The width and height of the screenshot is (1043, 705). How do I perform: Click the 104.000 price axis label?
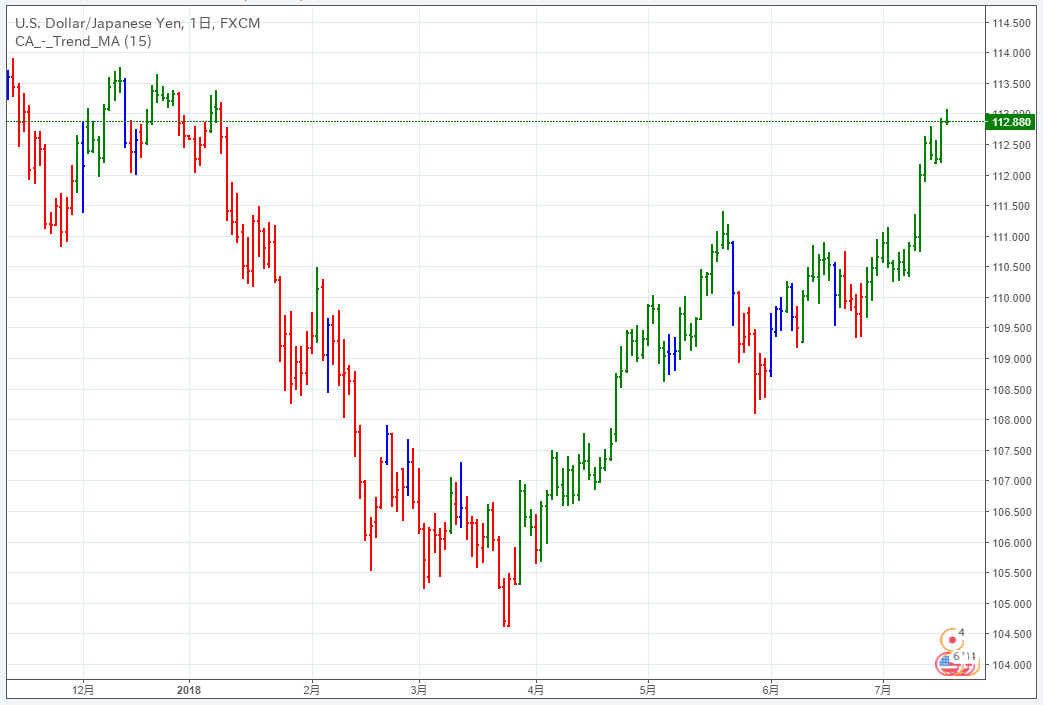(1011, 665)
